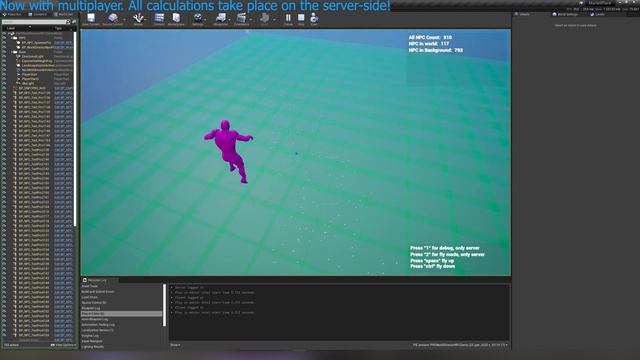The height and width of the screenshot is (360, 640).
Task: Click the Modes toolbar icon
Action: pos(138,18)
